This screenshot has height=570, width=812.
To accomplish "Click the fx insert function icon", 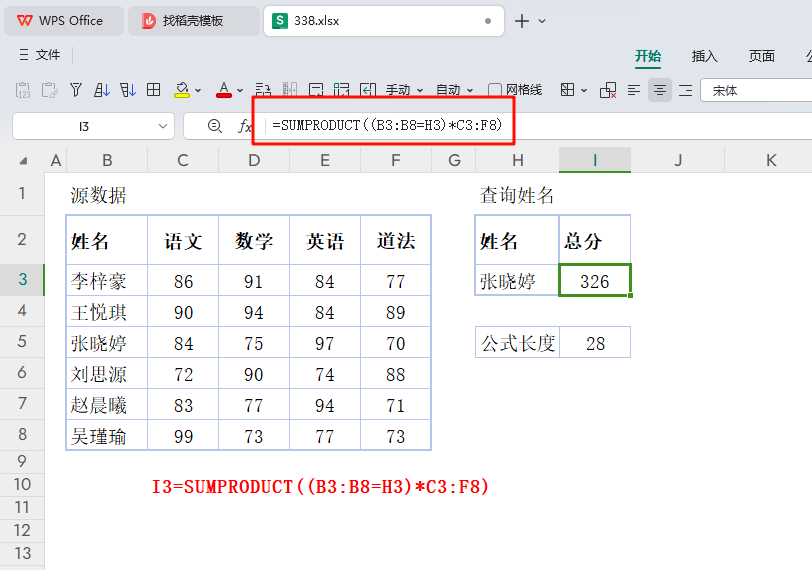I will point(244,126).
